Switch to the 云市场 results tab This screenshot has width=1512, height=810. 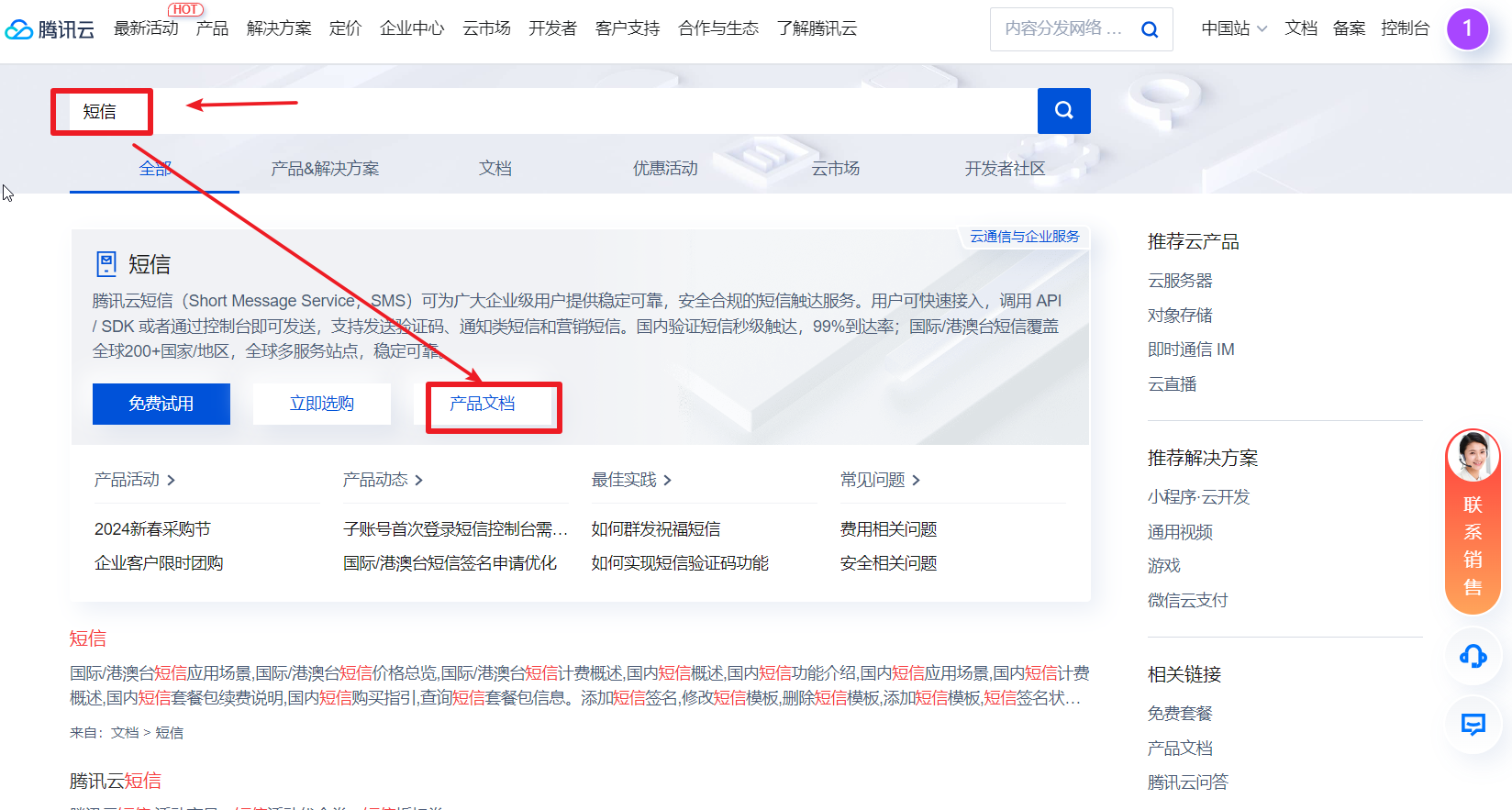pos(836,168)
